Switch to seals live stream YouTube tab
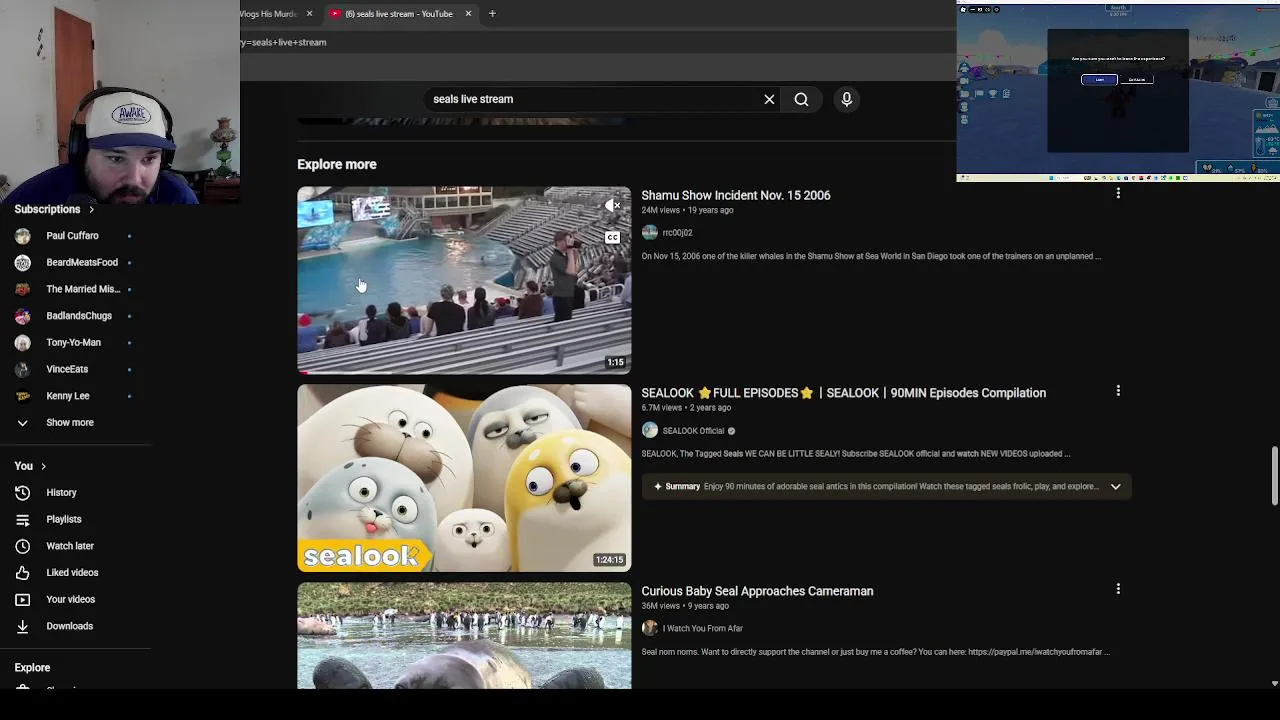1280x720 pixels. click(x=398, y=14)
